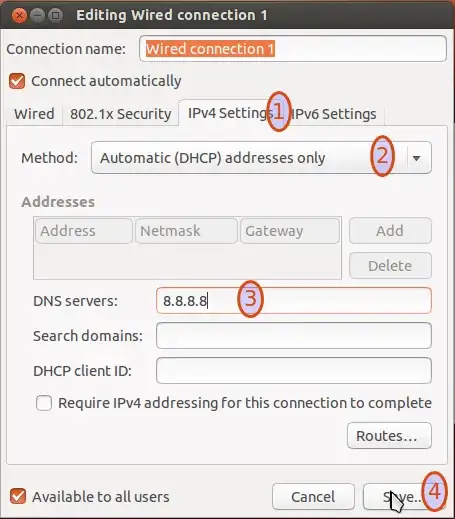Open the Method dropdown arrow
The width and height of the screenshot is (455, 519).
(x=416, y=158)
